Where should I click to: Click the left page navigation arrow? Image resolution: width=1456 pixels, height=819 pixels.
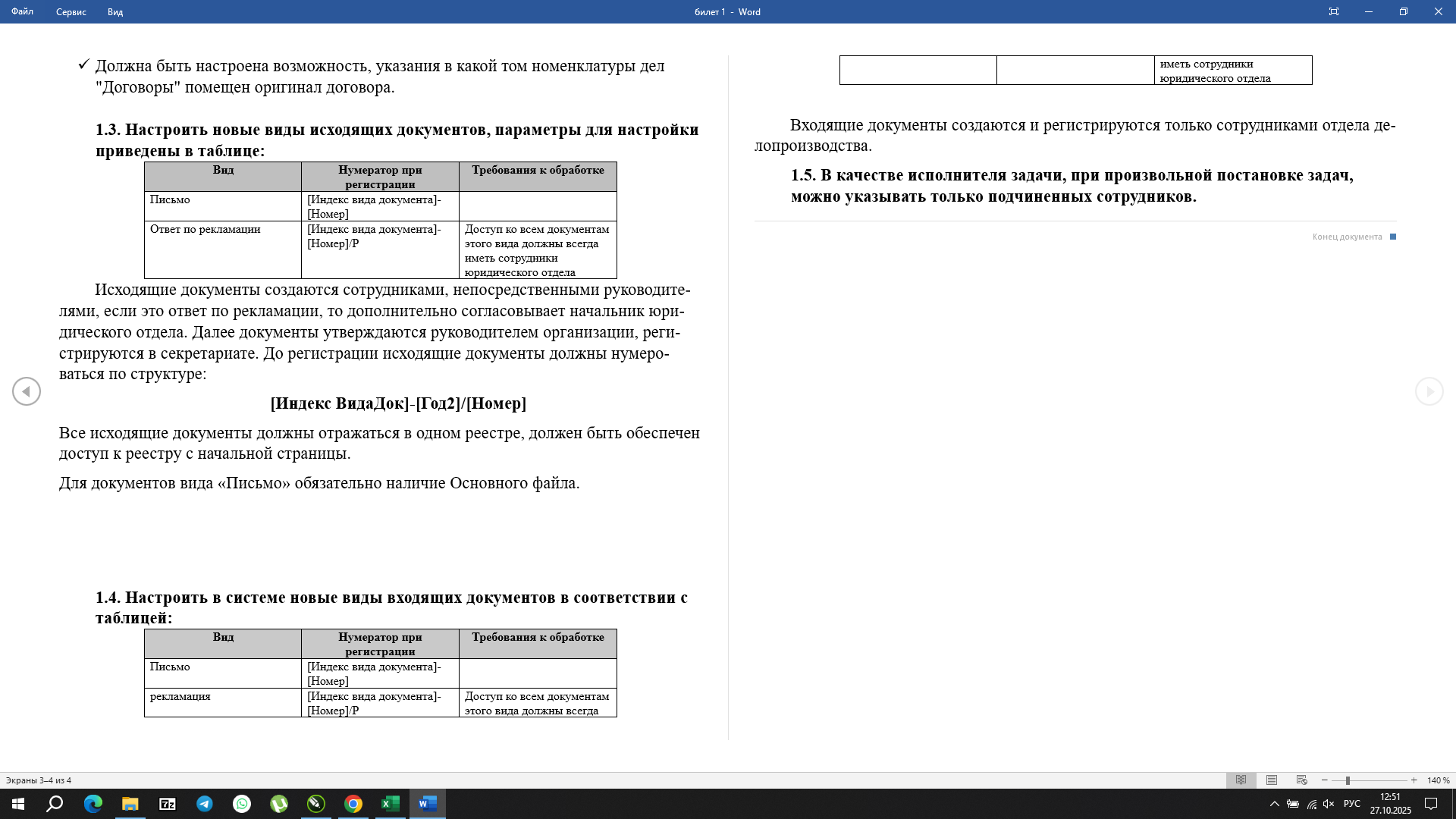27,391
